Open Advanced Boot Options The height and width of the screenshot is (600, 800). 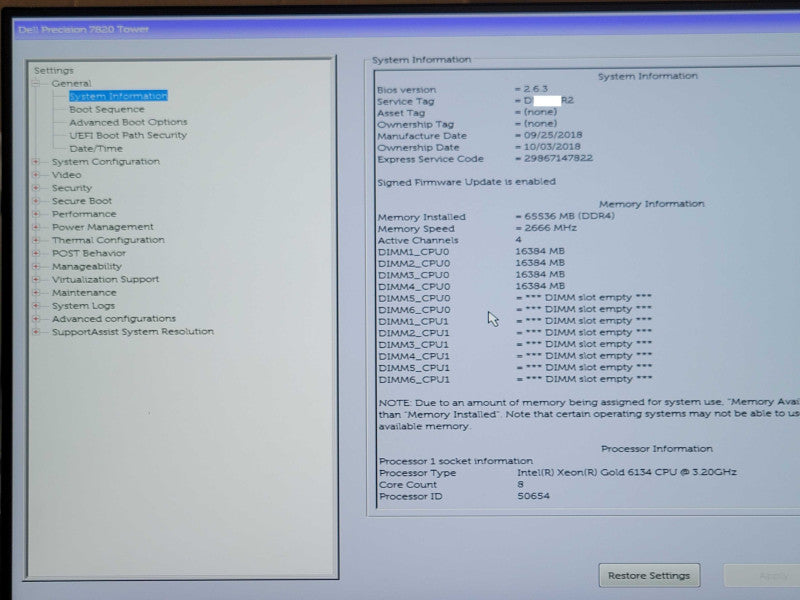pyautogui.click(x=128, y=122)
